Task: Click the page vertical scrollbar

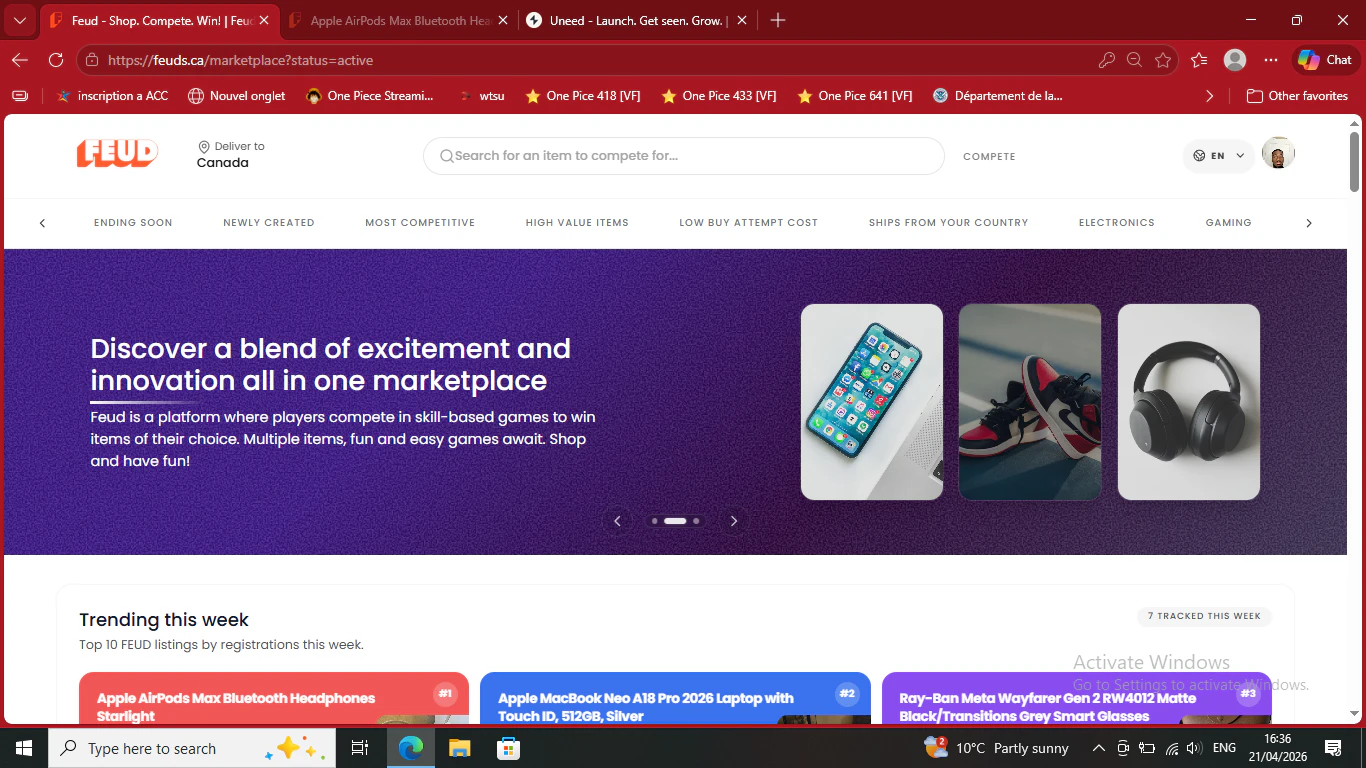Action: click(x=1355, y=160)
